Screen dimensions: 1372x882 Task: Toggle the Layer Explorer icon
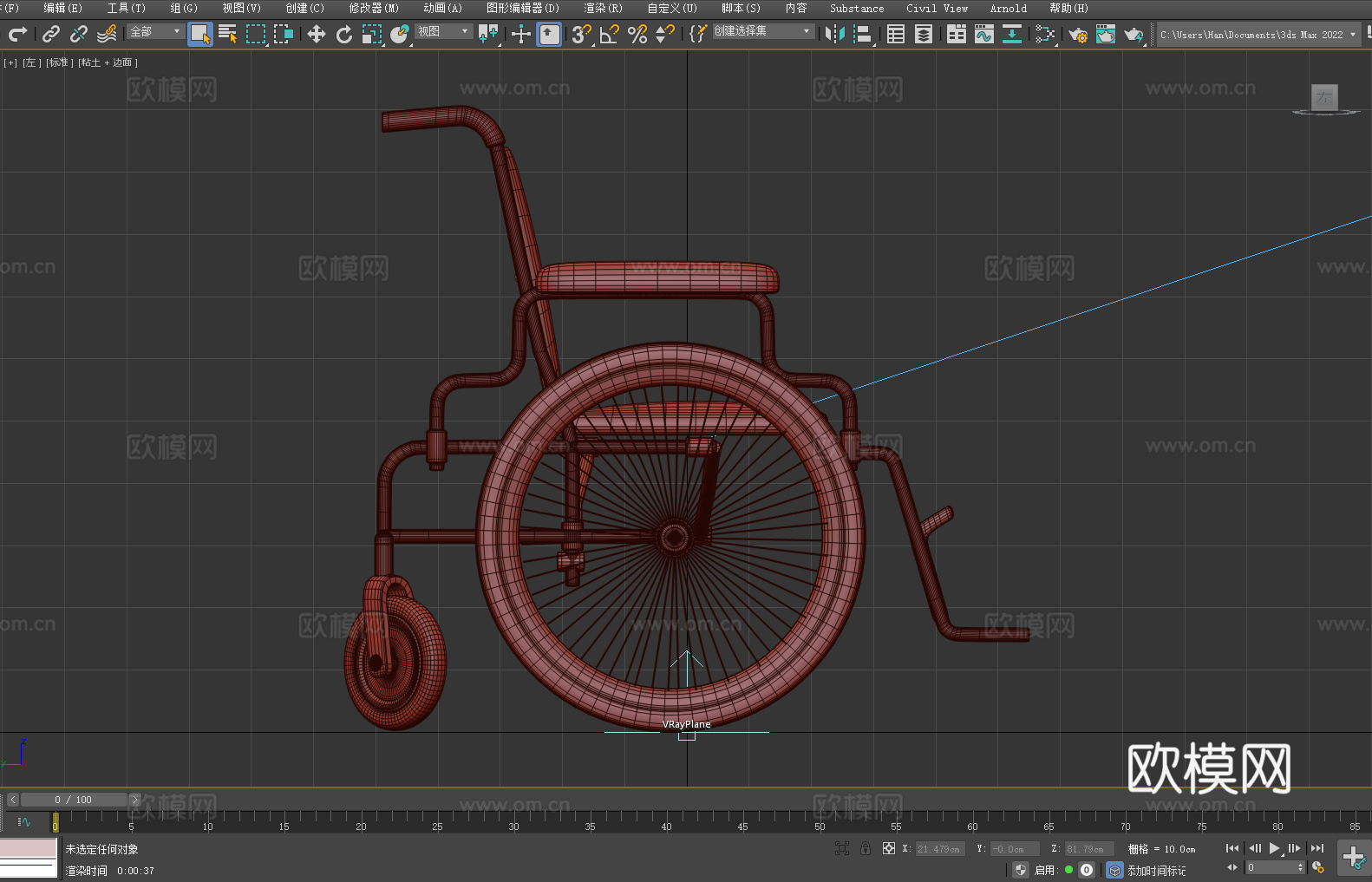click(924, 34)
